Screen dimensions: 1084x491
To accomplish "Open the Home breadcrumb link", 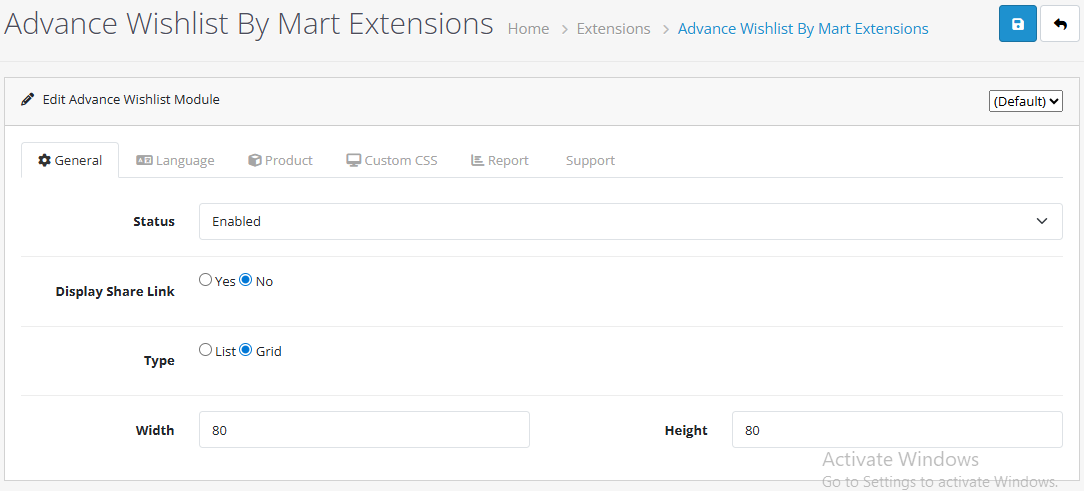I will click(x=528, y=29).
